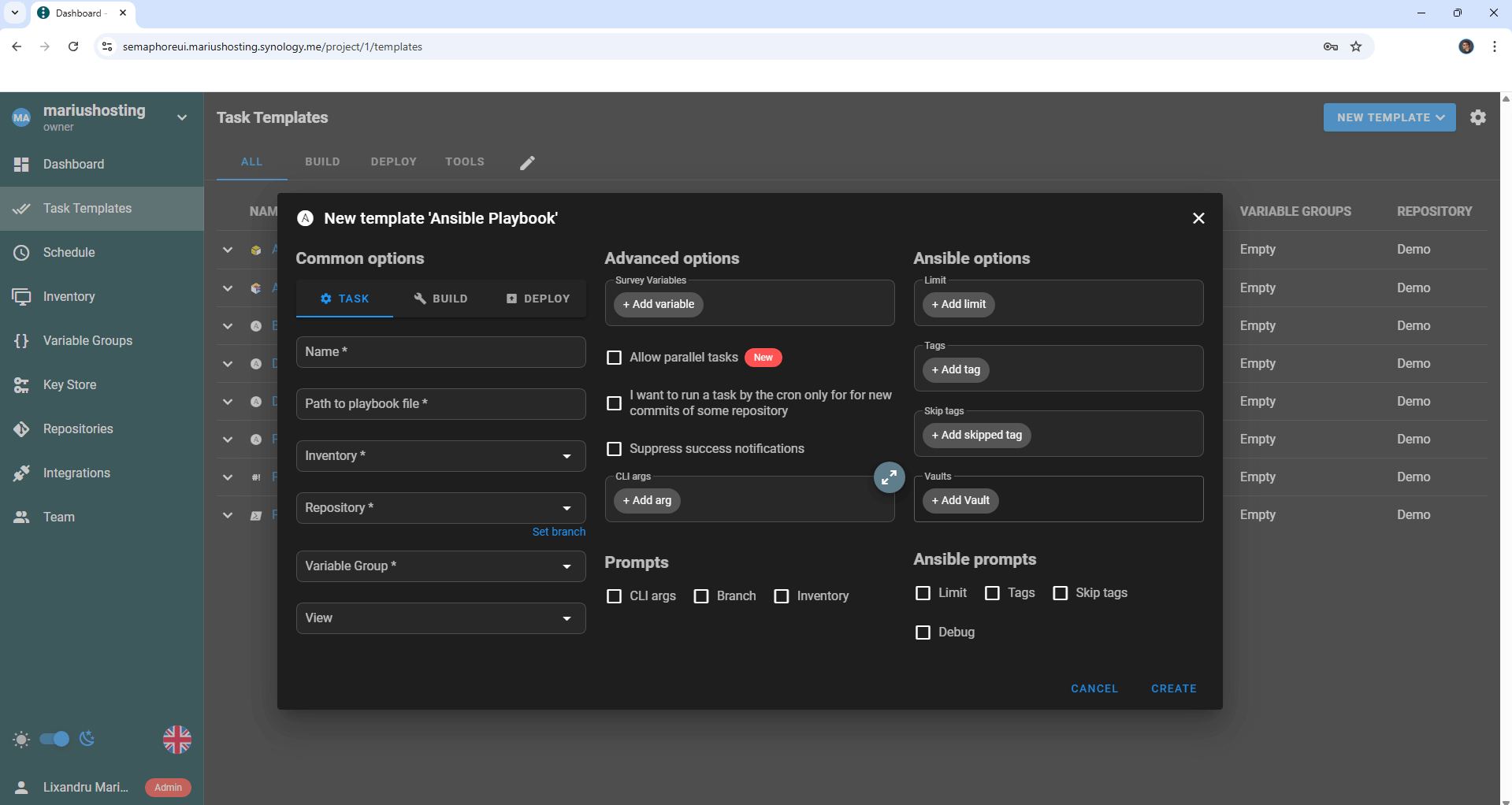Open project settings via the gear icon

[x=1478, y=117]
